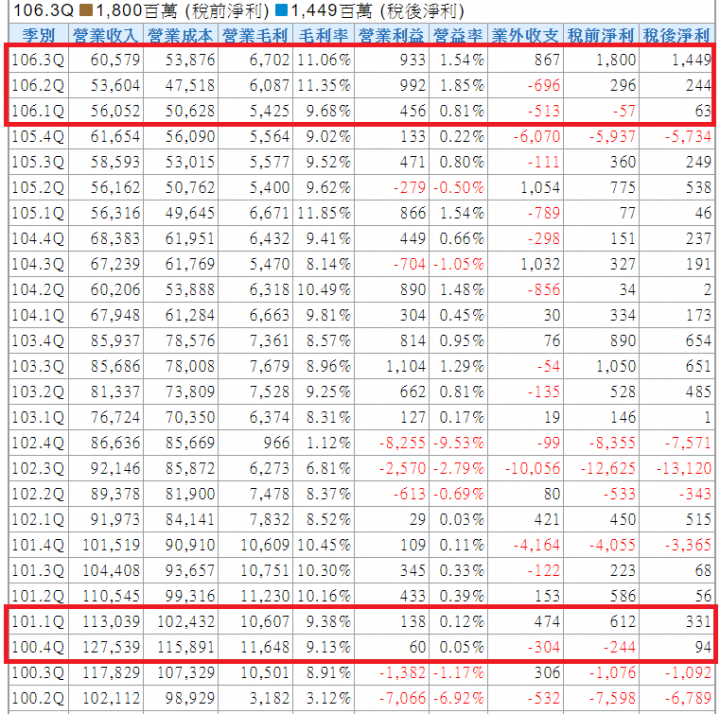
Task: Click operating margin -1.05% in 104.3Q row
Action: coord(459,264)
